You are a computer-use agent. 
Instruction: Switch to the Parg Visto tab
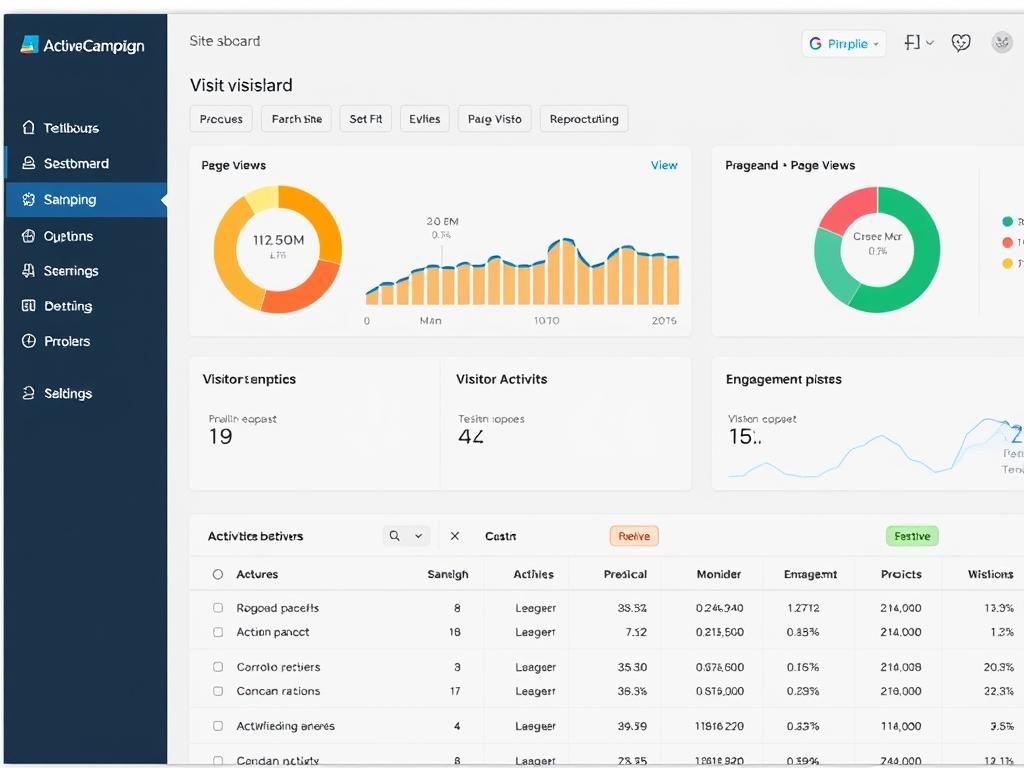tap(494, 118)
